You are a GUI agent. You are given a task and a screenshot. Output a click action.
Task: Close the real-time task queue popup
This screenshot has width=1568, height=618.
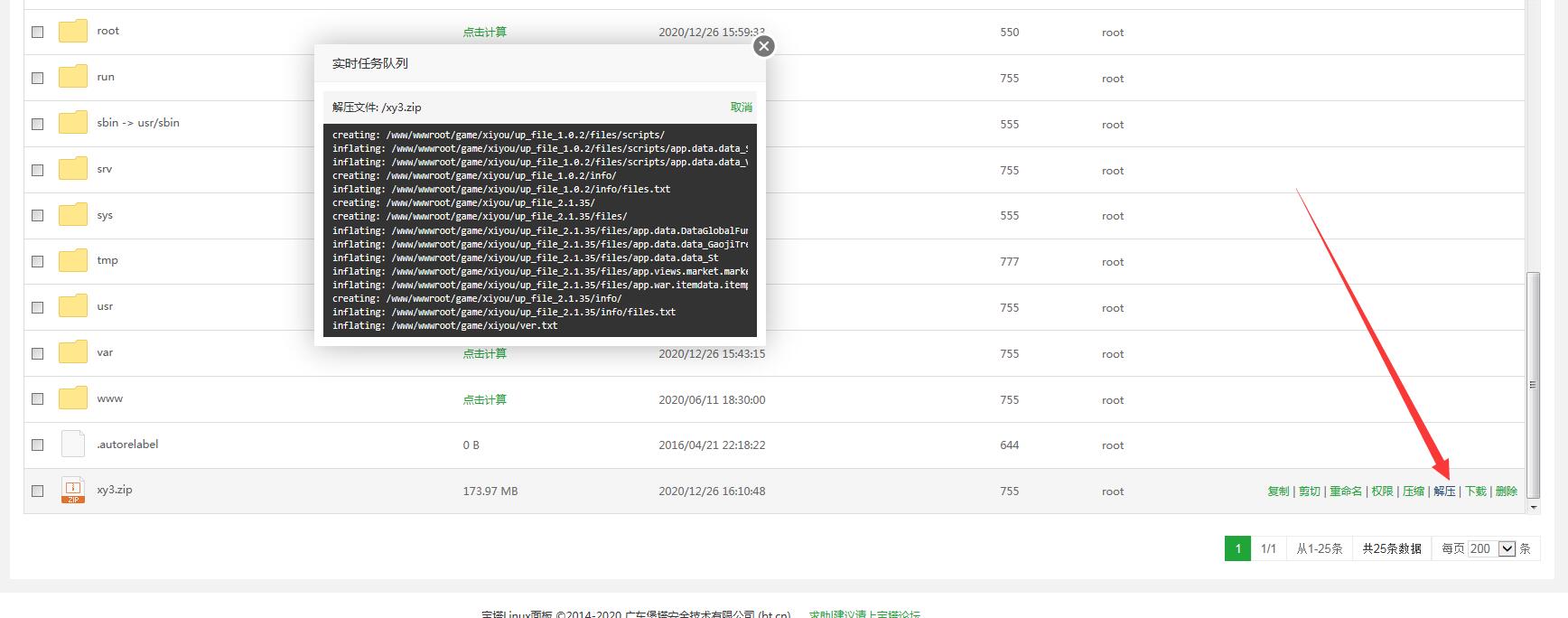point(764,46)
